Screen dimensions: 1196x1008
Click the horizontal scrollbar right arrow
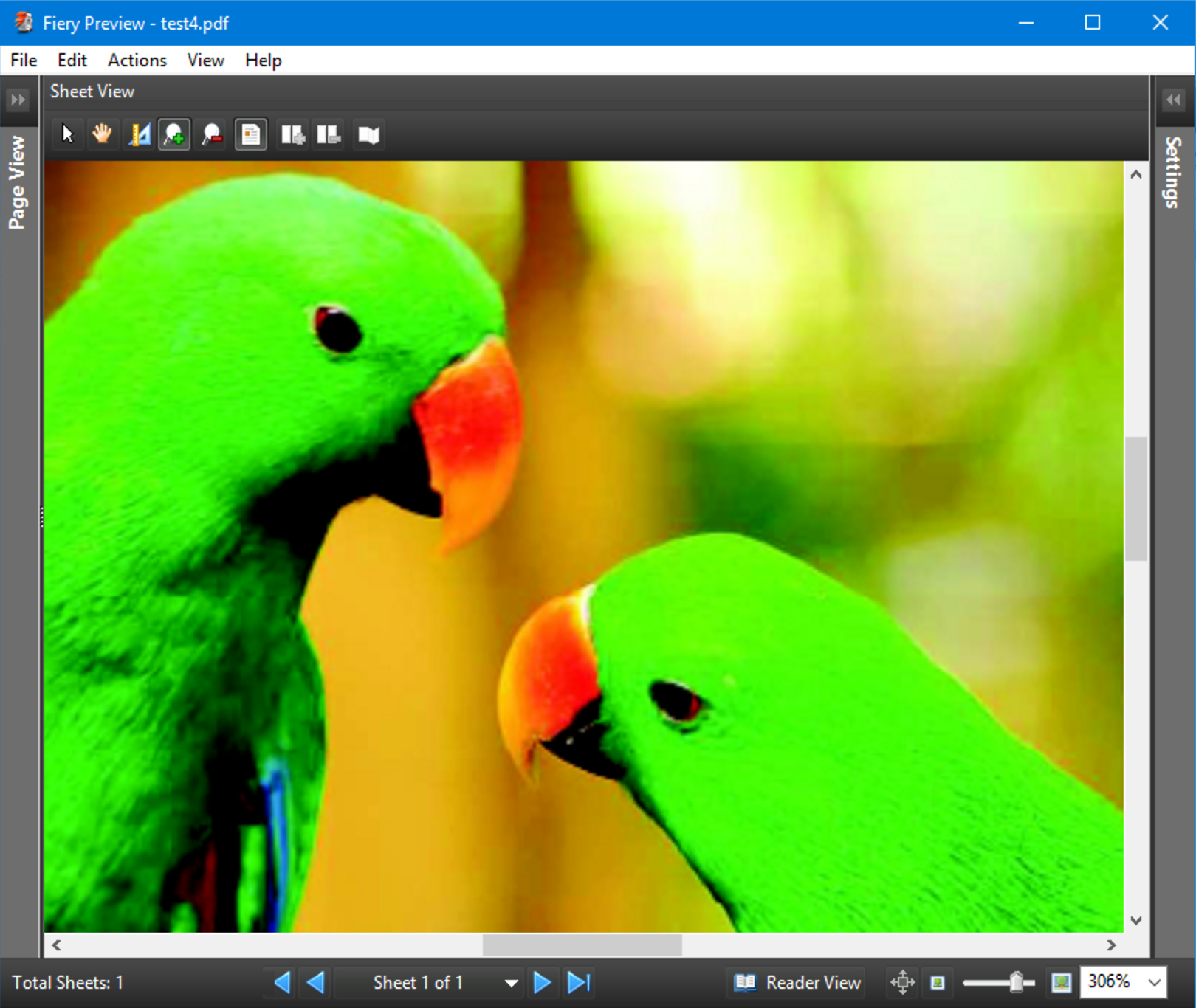pos(1112,945)
